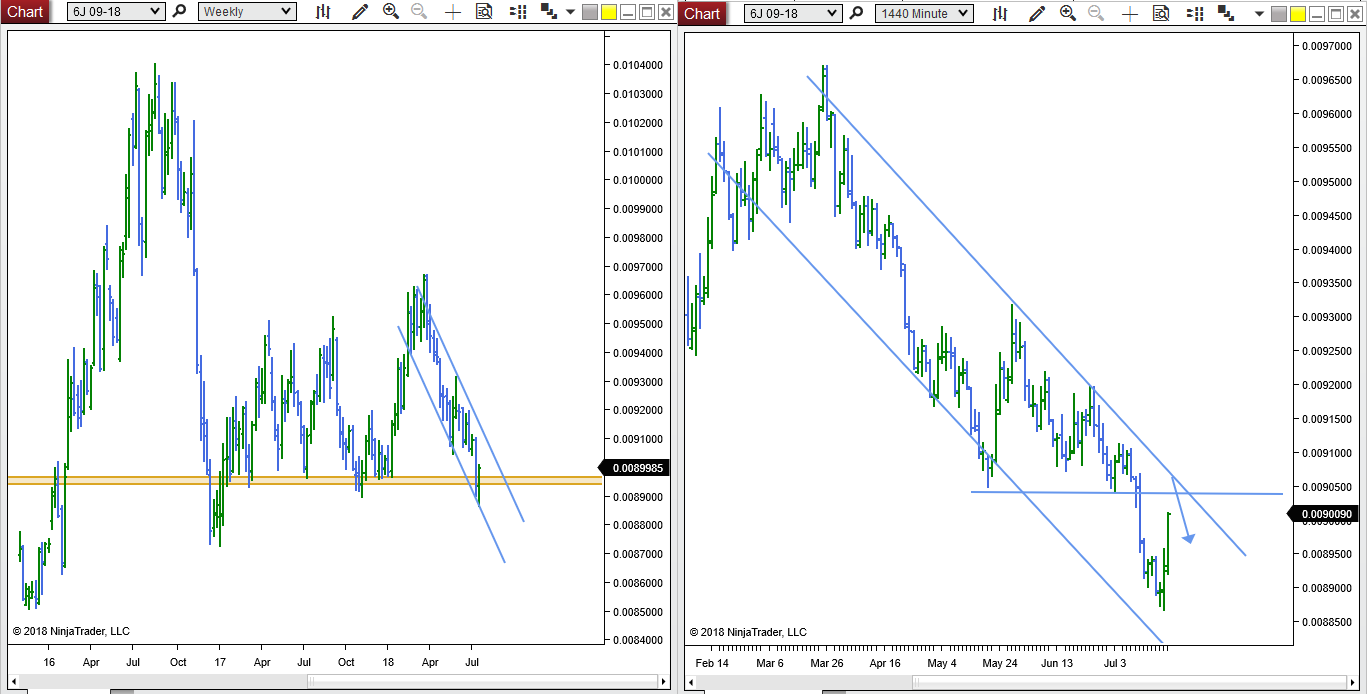Image resolution: width=1367 pixels, height=694 pixels.
Task: Open the 6J 09-18 instrument dropdown in right chart
Action: point(793,12)
